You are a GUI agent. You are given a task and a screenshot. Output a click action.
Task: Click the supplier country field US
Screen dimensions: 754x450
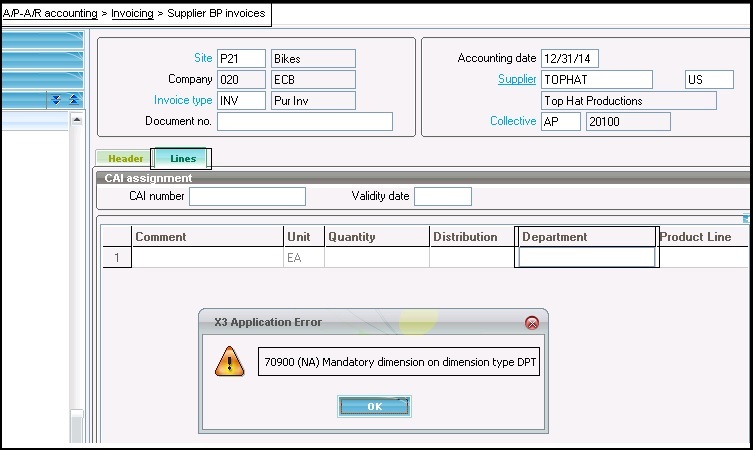click(x=709, y=80)
